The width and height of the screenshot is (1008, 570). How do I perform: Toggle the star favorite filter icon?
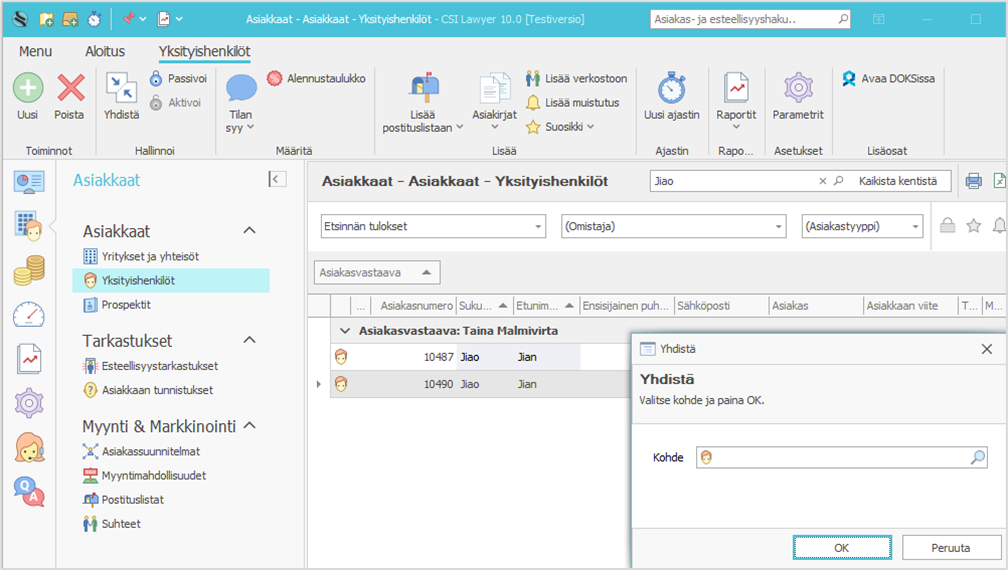pos(973,226)
